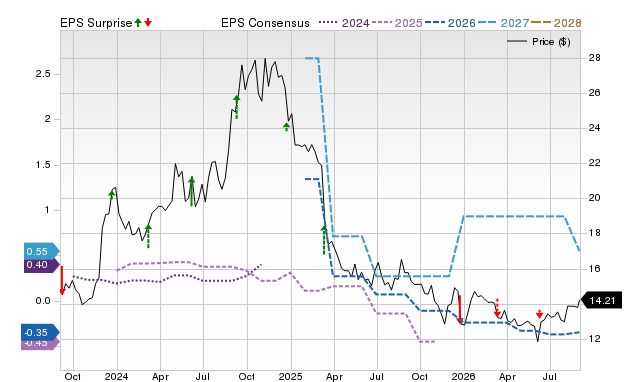Select the dashed green arrow in March 2024
640x382 pixels.
pos(148,236)
